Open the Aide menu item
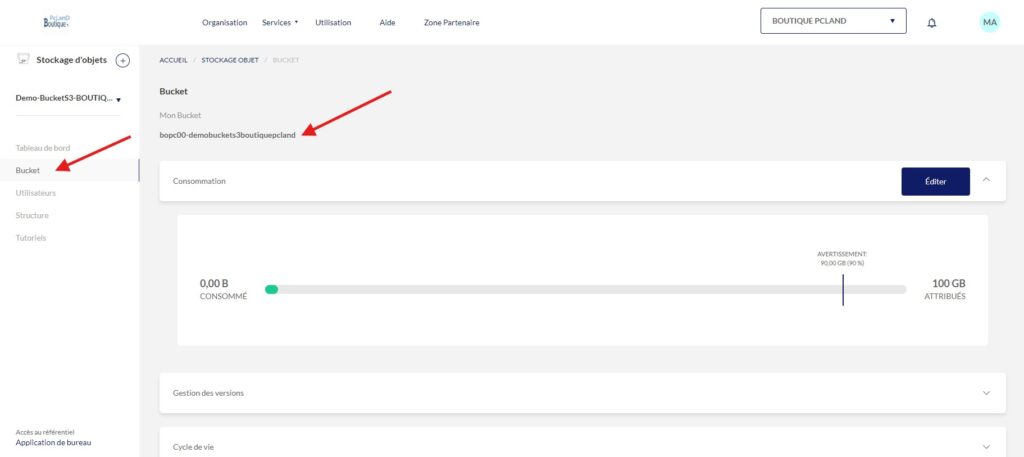This screenshot has height=457, width=1024. click(387, 22)
